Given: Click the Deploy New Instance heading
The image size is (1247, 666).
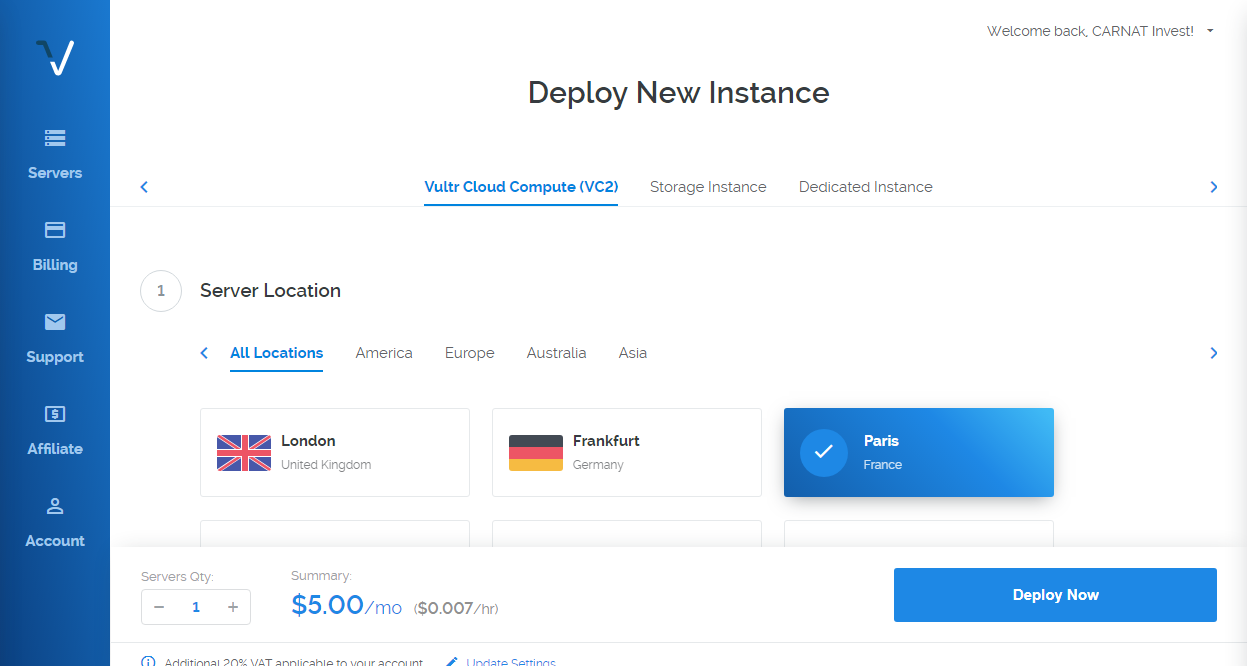Looking at the screenshot, I should click(679, 93).
